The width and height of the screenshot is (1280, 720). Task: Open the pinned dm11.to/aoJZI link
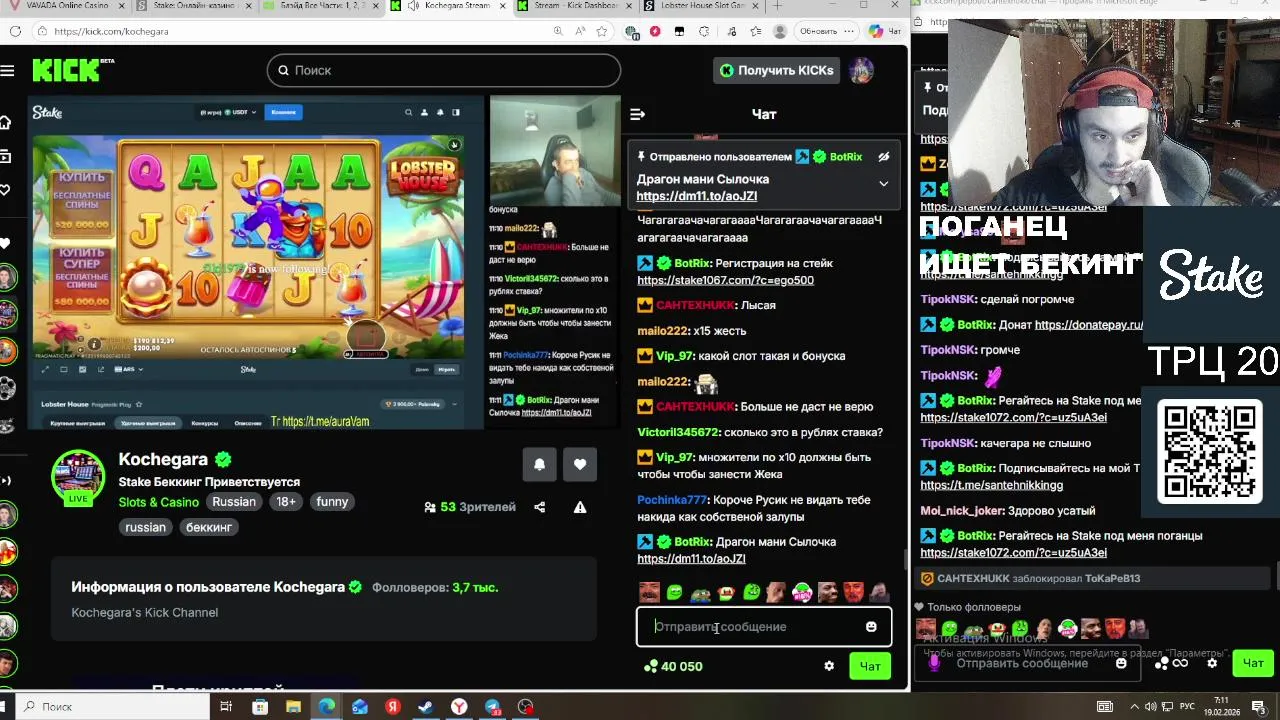tap(696, 196)
